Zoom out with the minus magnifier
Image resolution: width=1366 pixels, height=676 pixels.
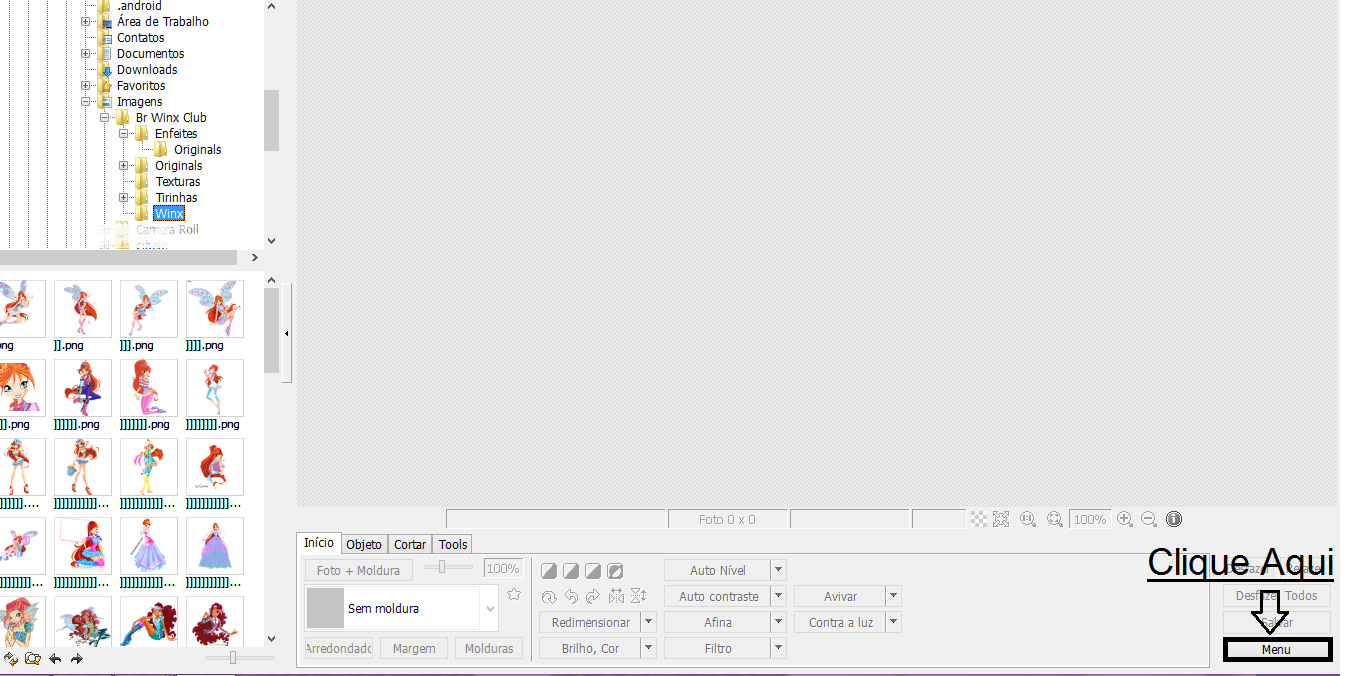tap(1149, 519)
